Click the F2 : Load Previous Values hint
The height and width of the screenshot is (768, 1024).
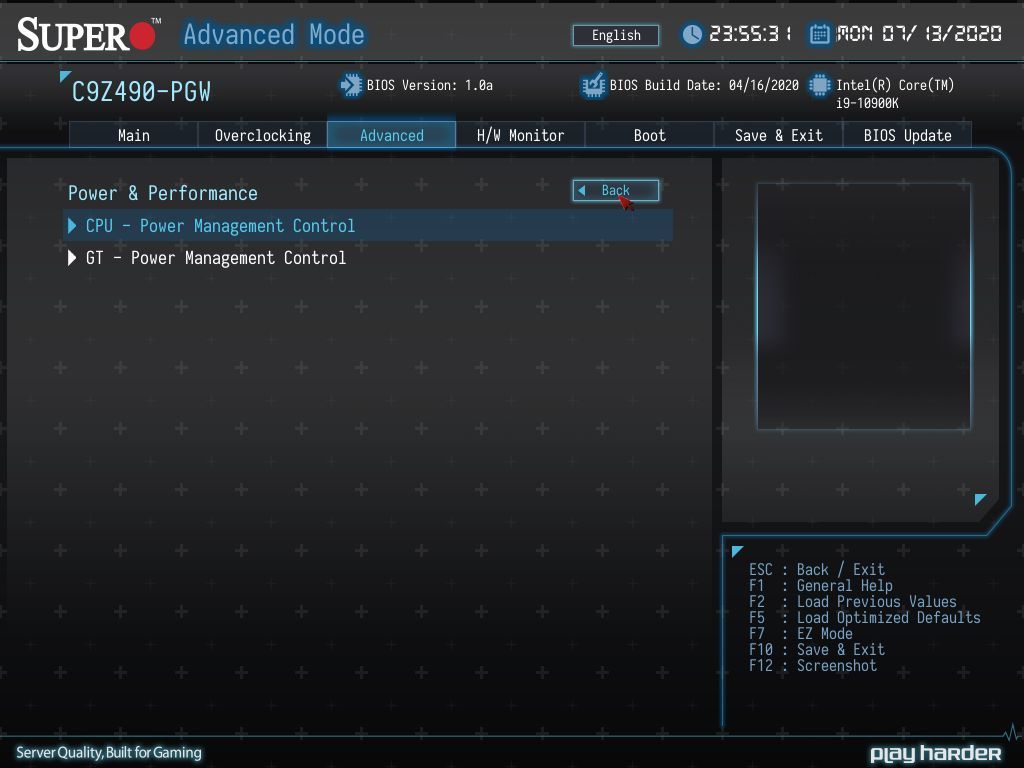852,601
